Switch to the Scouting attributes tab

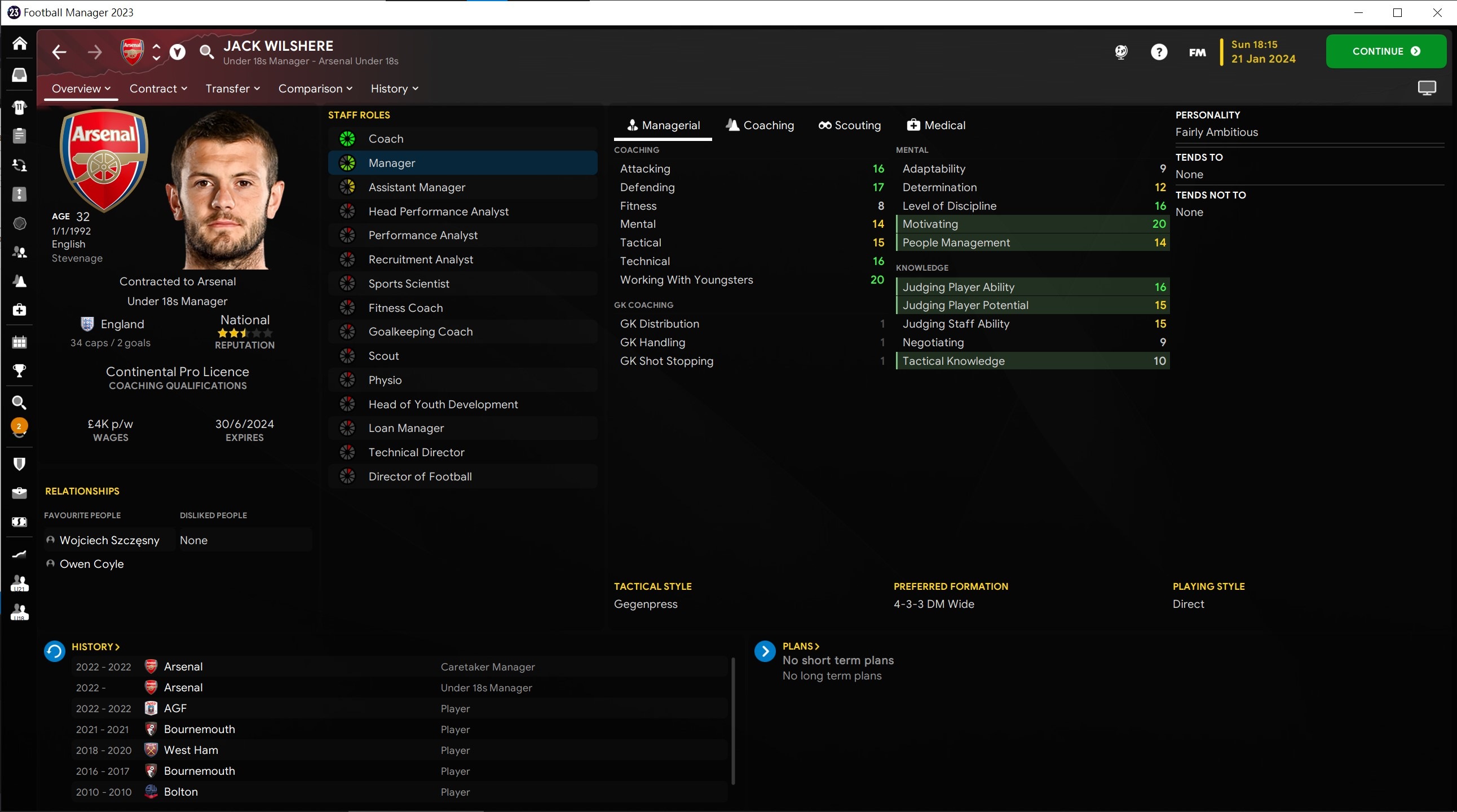pyautogui.click(x=850, y=126)
